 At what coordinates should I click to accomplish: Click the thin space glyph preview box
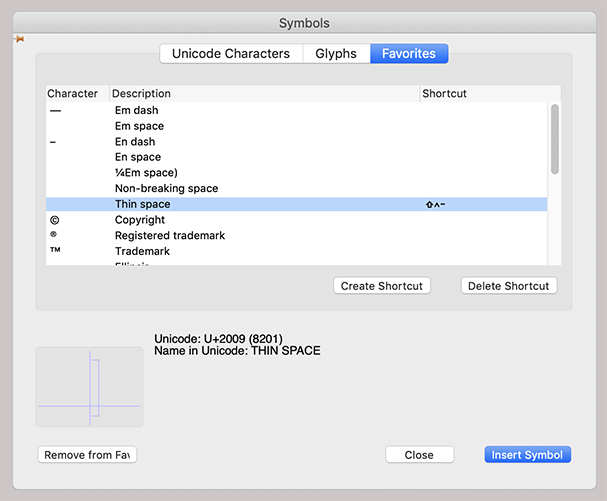pyautogui.click(x=90, y=387)
